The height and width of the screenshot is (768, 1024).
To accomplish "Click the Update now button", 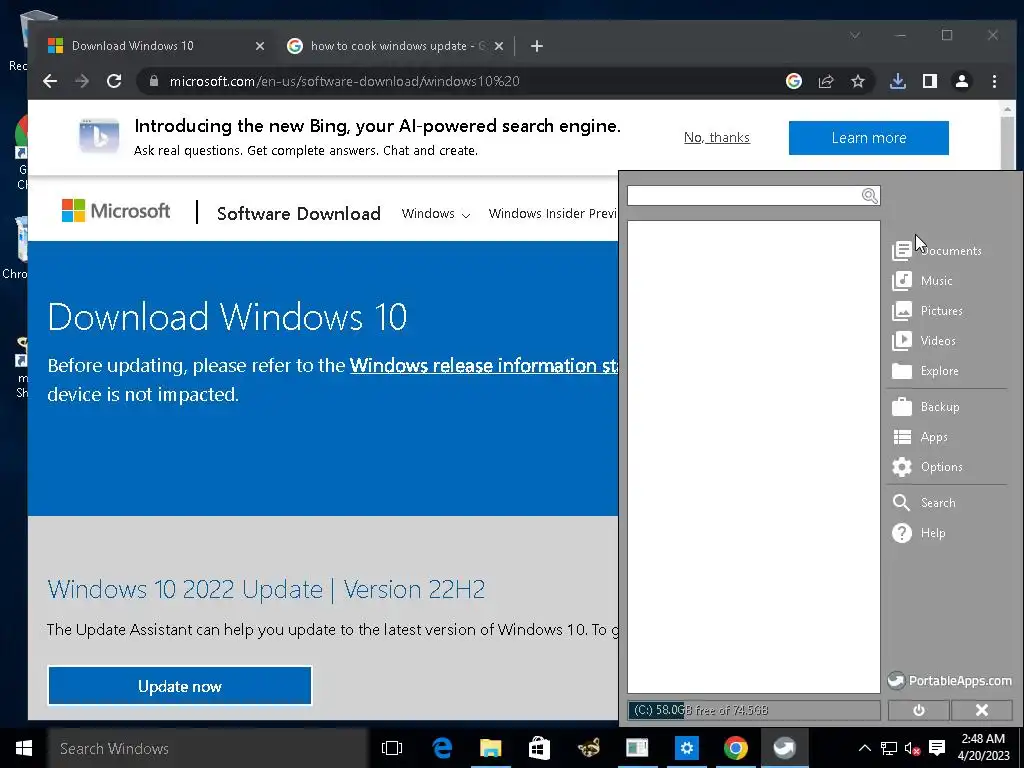I will [x=180, y=686].
